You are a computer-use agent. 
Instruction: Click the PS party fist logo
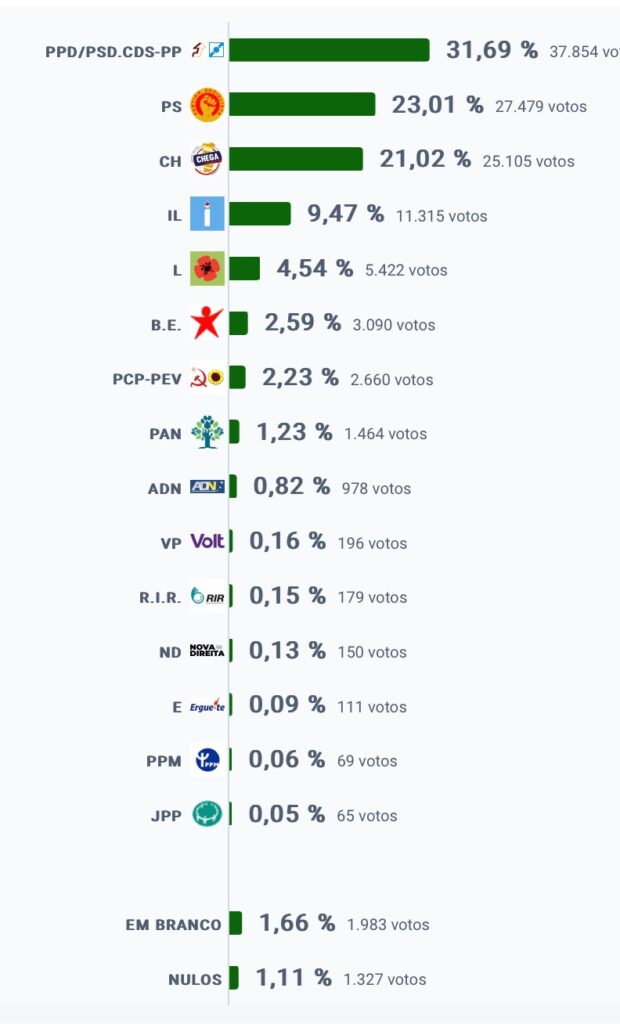(x=207, y=104)
